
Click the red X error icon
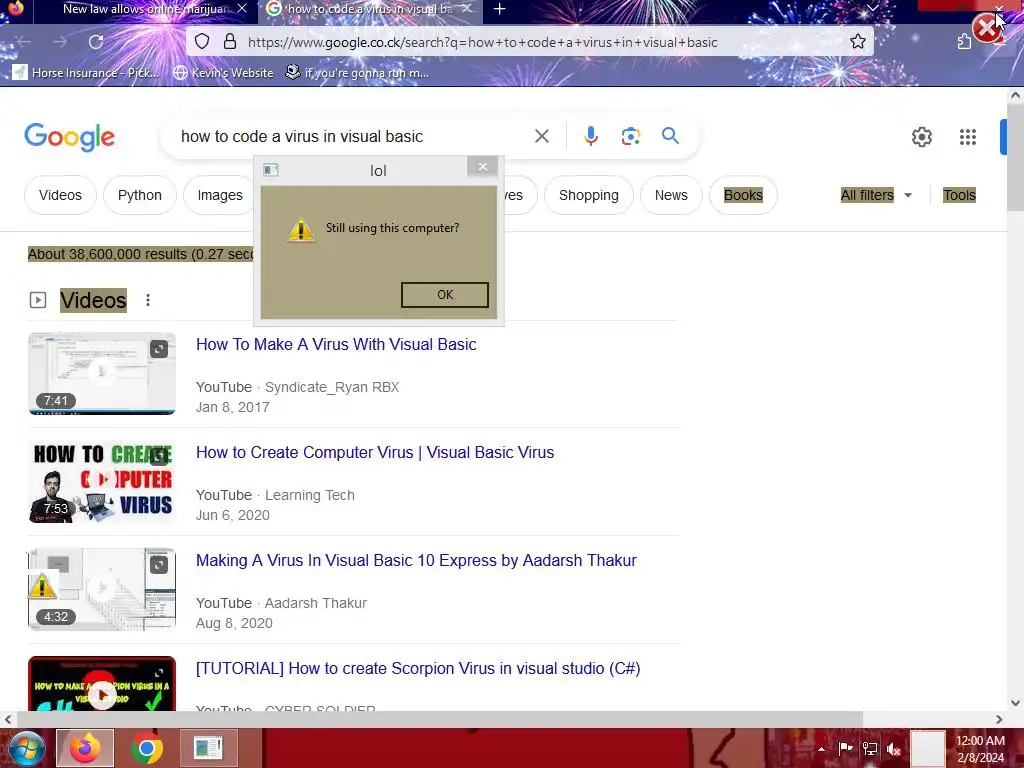[986, 27]
